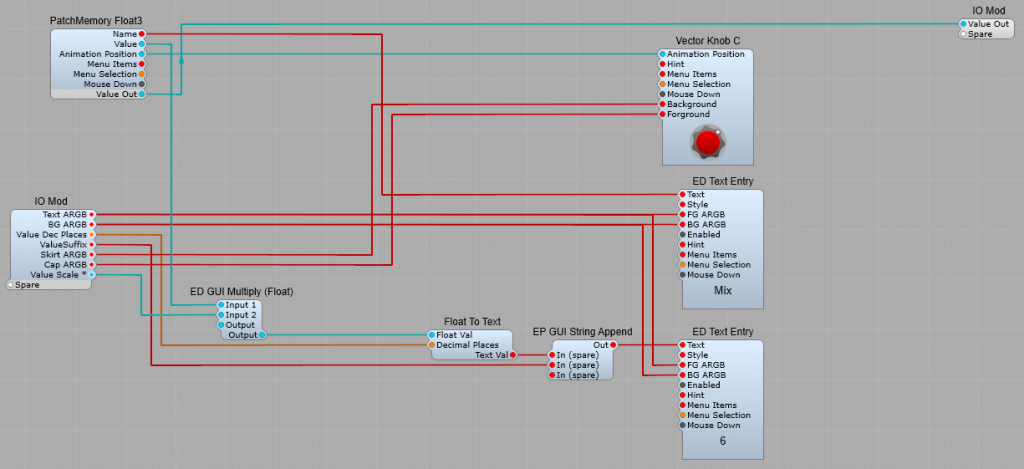The width and height of the screenshot is (1024, 469).
Task: Click the ValueSuffix pin on IO Mod
Action: tap(92, 244)
